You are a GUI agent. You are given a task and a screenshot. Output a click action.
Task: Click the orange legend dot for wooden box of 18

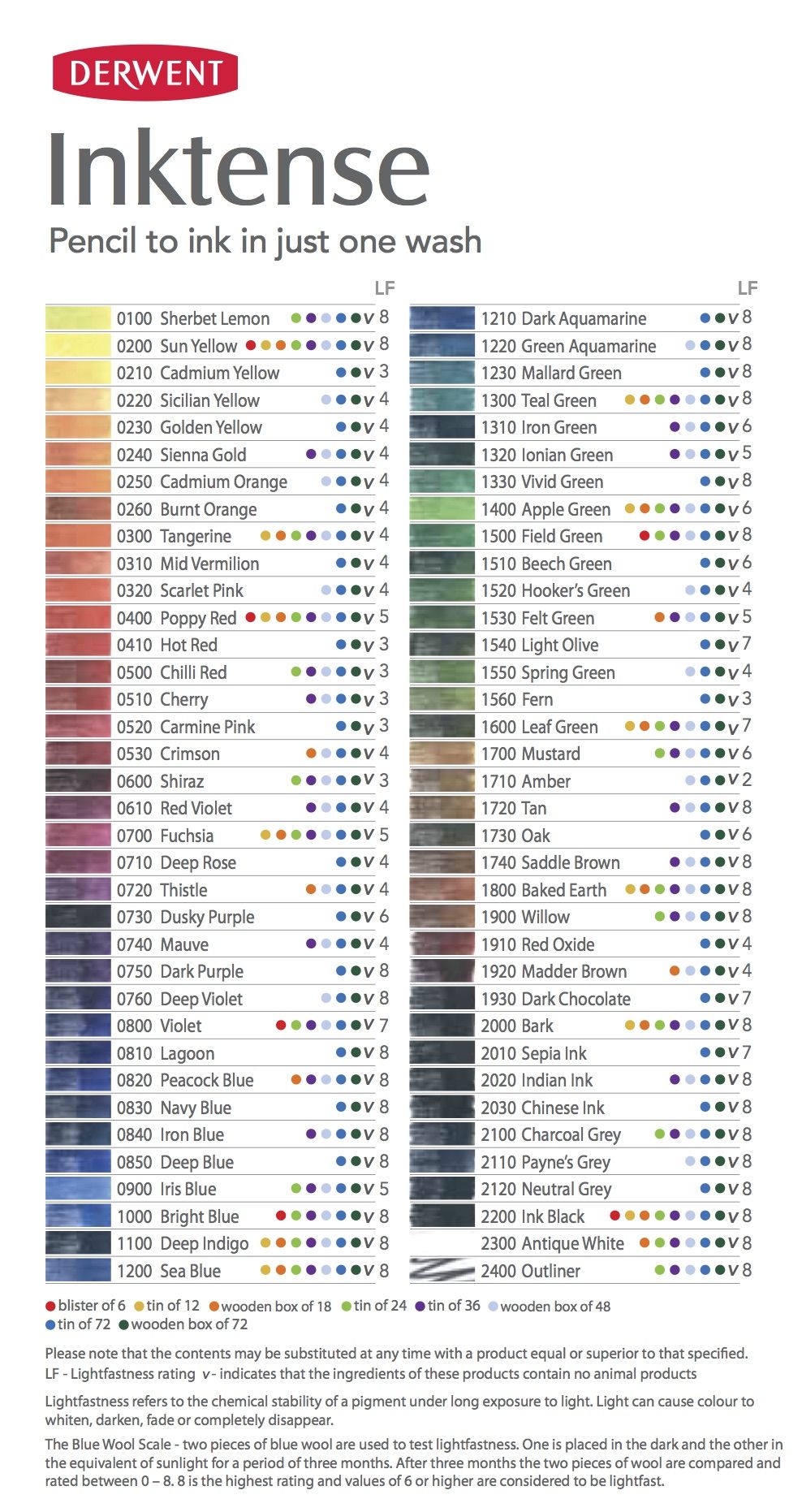click(214, 1307)
